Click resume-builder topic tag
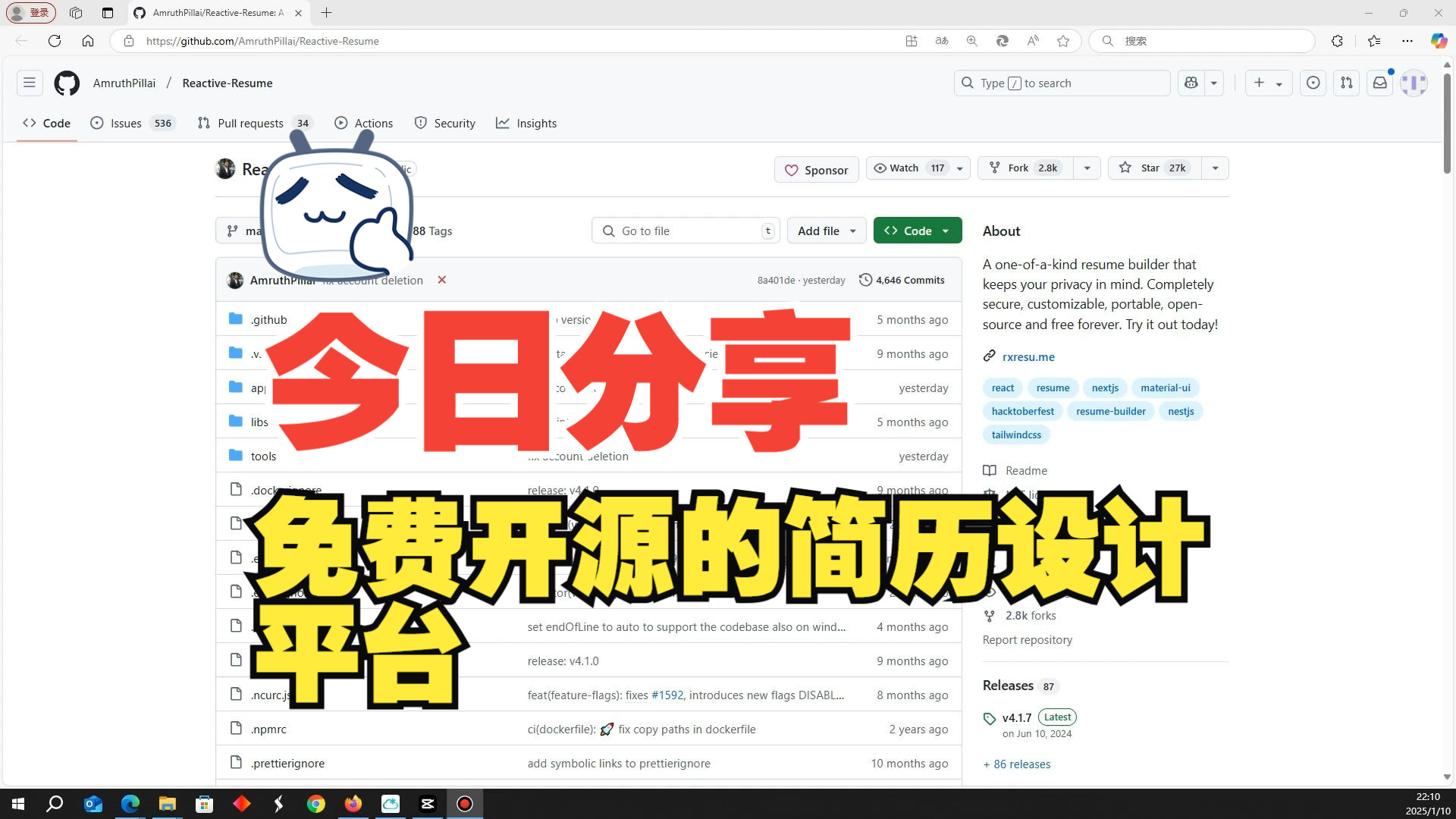 pos(1111,411)
